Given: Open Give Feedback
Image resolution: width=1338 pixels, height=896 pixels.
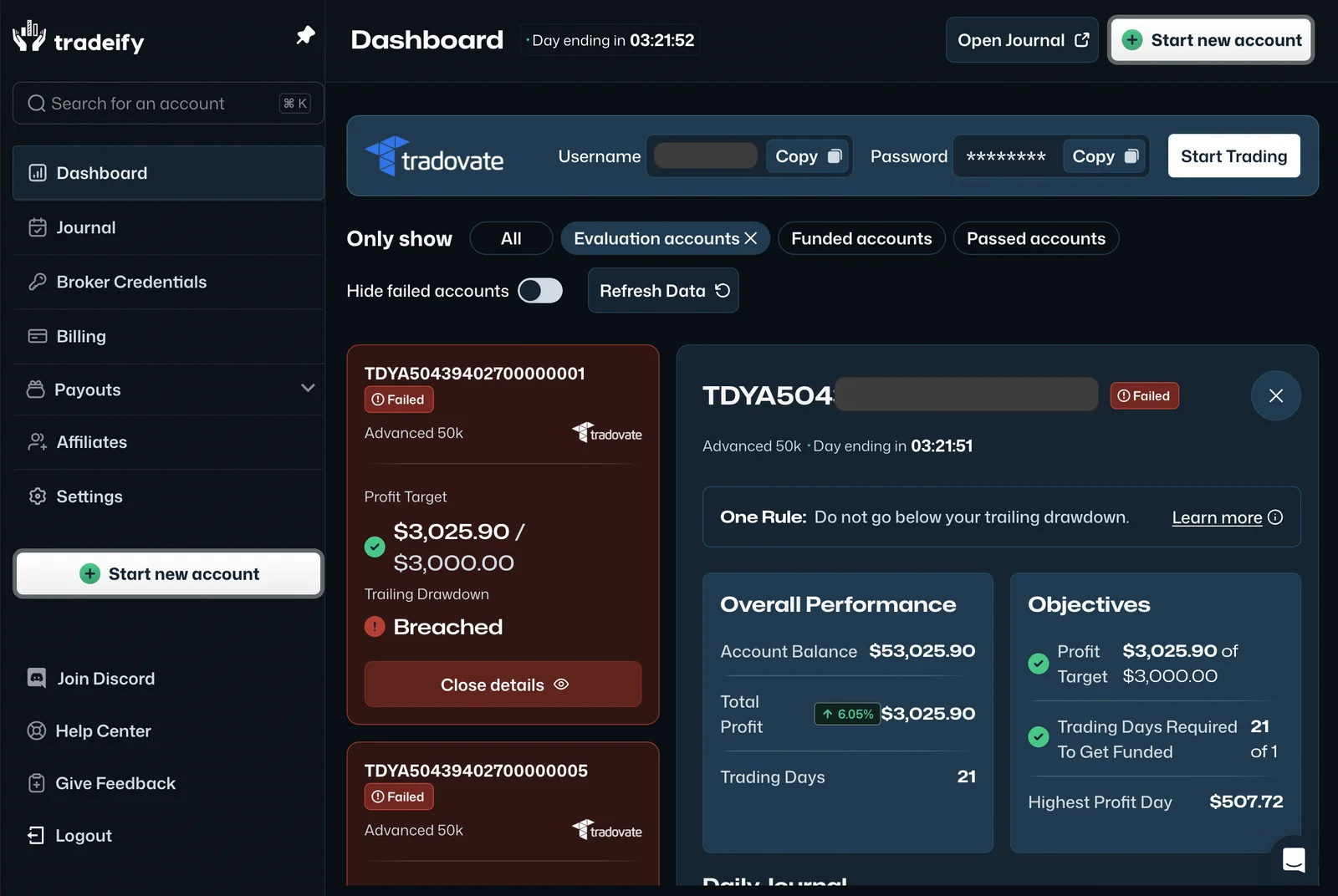Looking at the screenshot, I should point(115,783).
